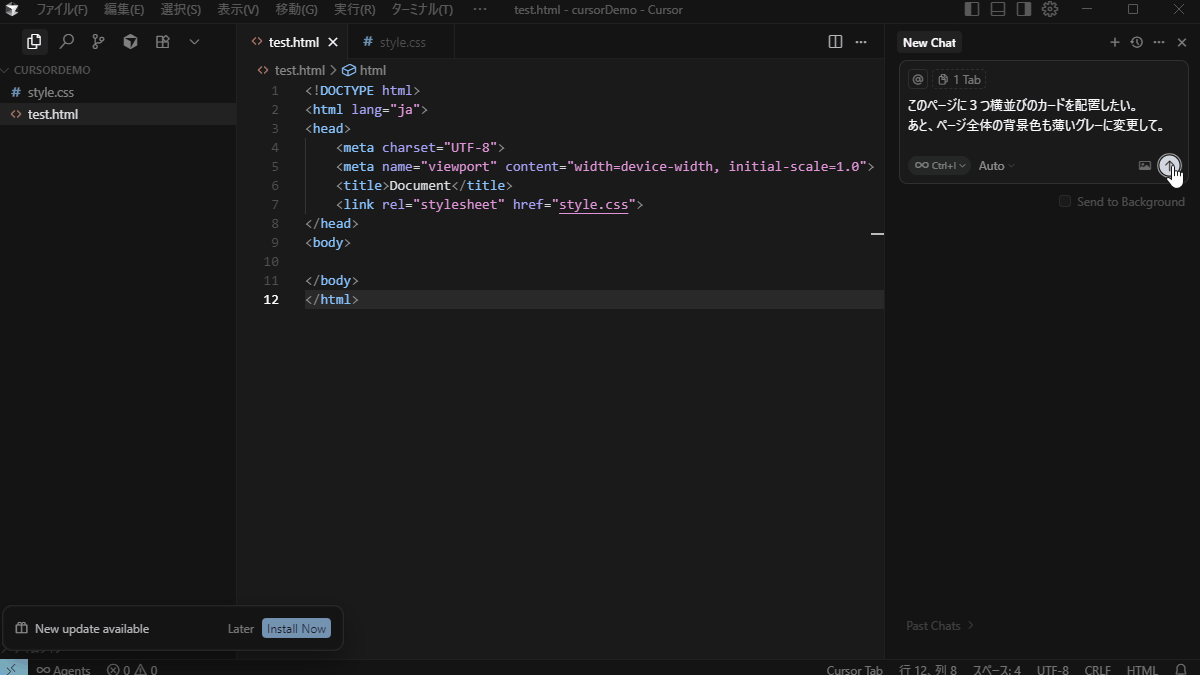The height and width of the screenshot is (675, 1200).
Task: Open the ターミナル(T) menu
Action: point(421,9)
